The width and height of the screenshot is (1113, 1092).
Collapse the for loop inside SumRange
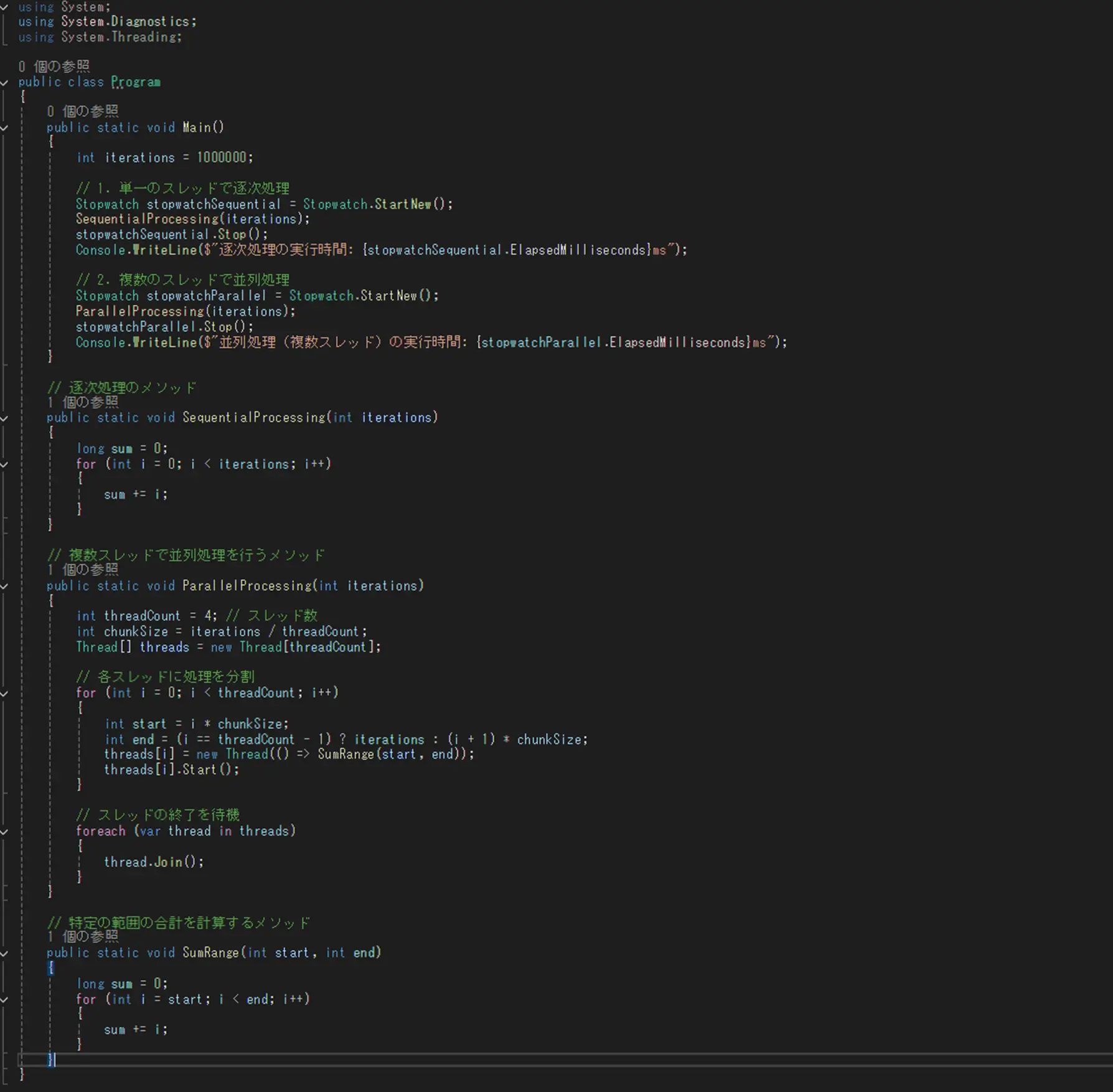coord(4,999)
